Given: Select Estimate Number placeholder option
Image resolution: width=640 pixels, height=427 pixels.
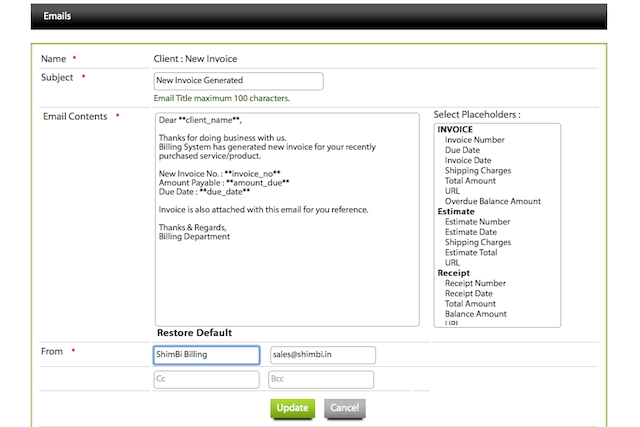Looking at the screenshot, I should (x=477, y=222).
